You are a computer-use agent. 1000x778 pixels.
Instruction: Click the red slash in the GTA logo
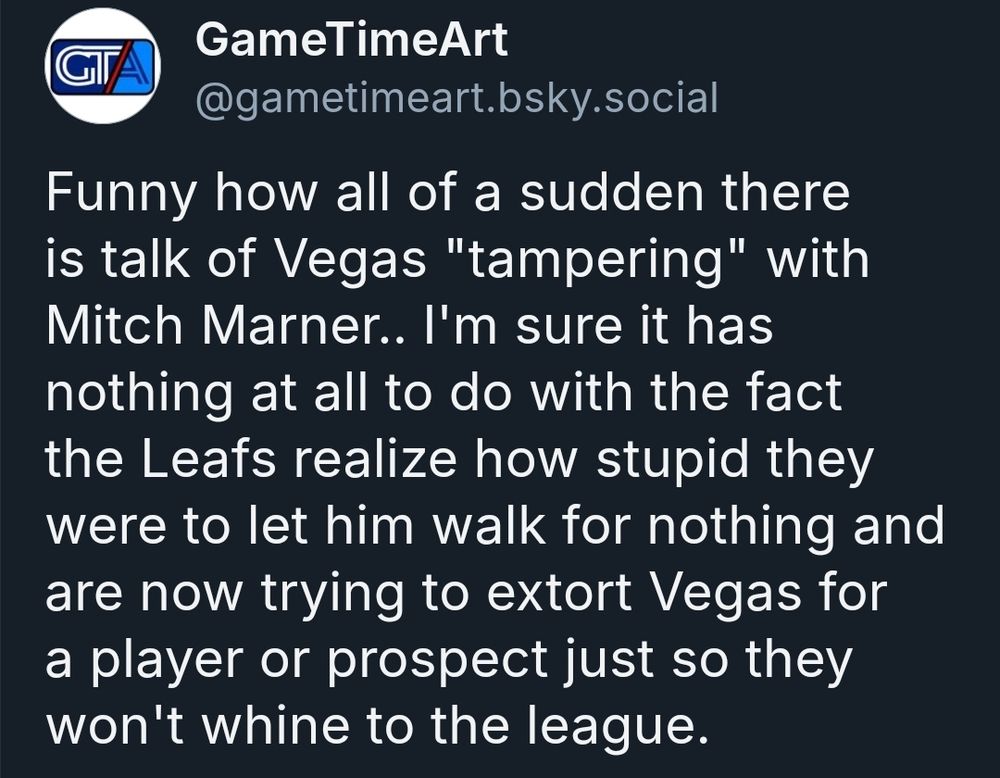(119, 66)
